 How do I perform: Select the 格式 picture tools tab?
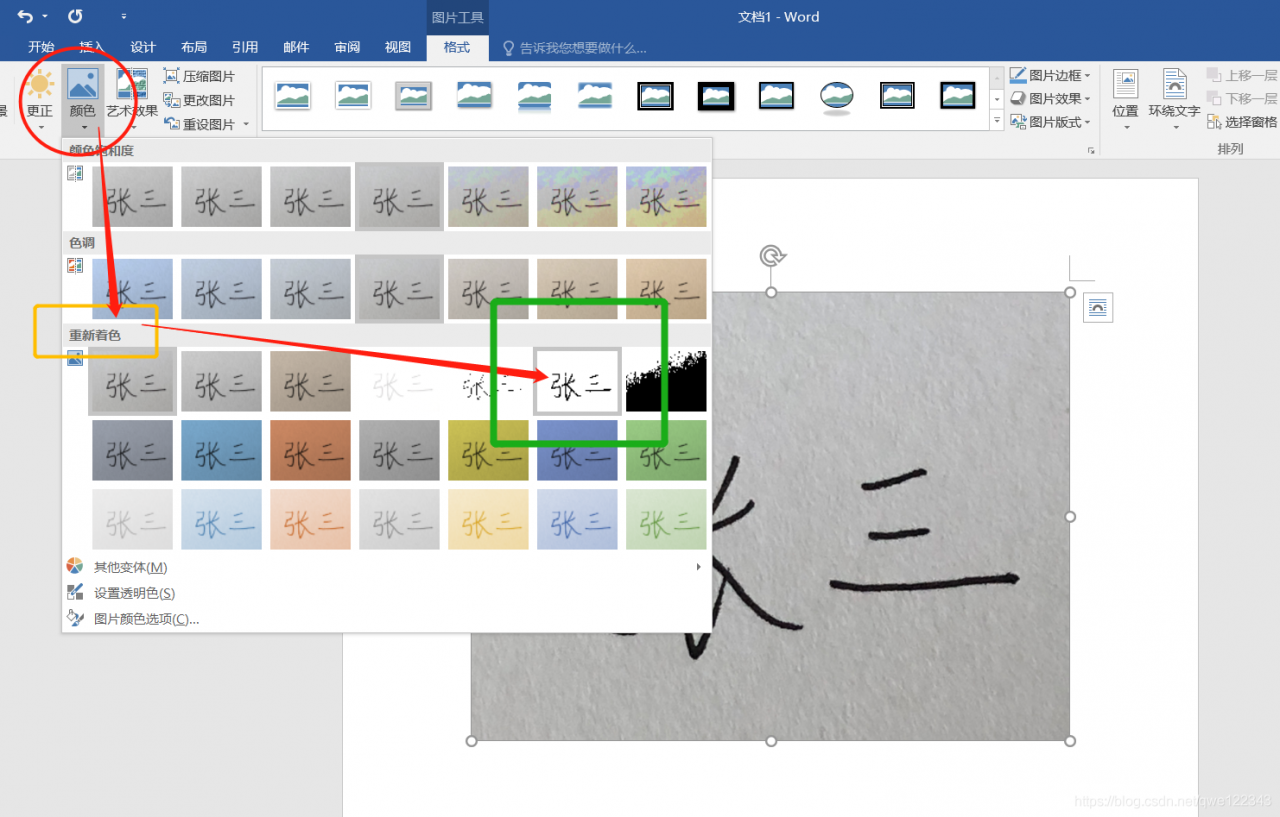point(457,47)
